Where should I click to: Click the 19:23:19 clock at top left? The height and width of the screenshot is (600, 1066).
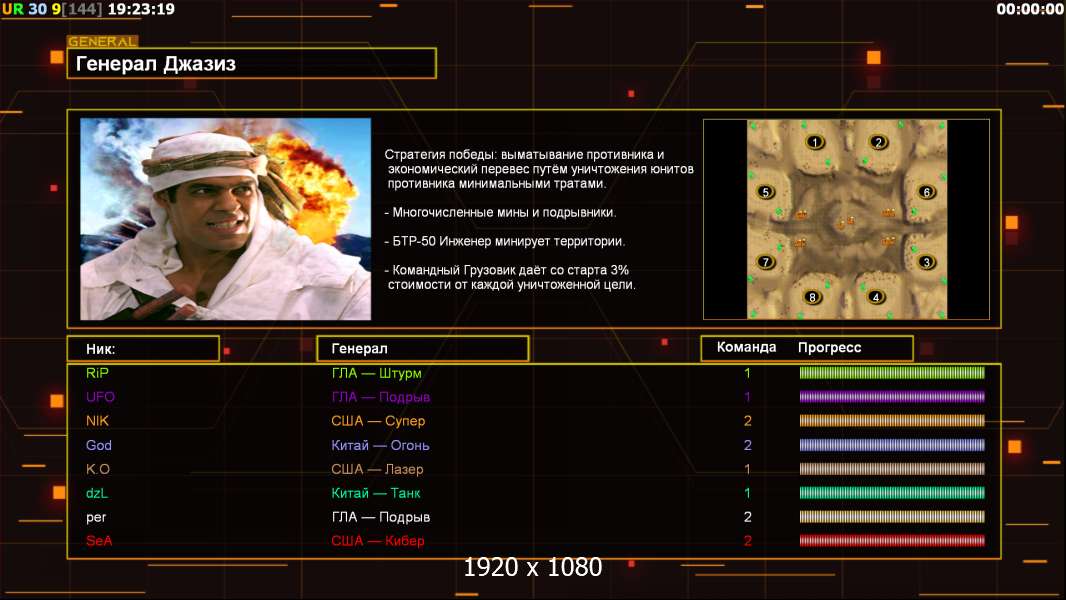[141, 9]
